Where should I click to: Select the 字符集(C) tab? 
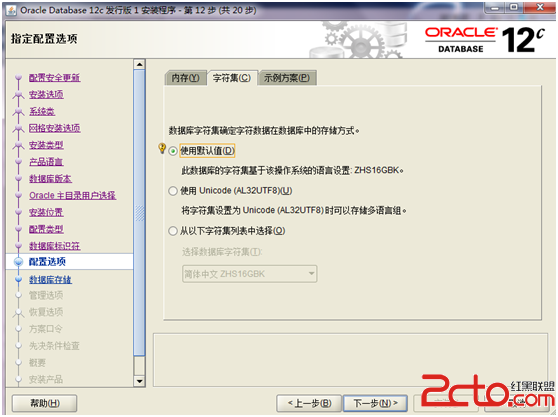[232, 78]
